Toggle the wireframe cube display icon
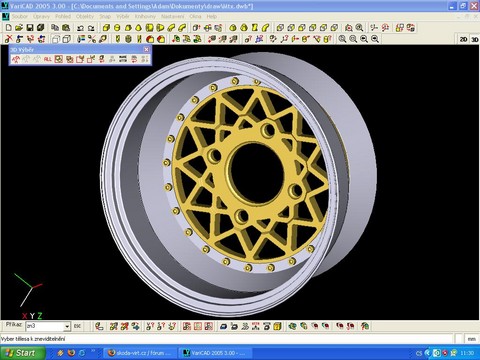The height and width of the screenshot is (360, 480). click(56, 39)
